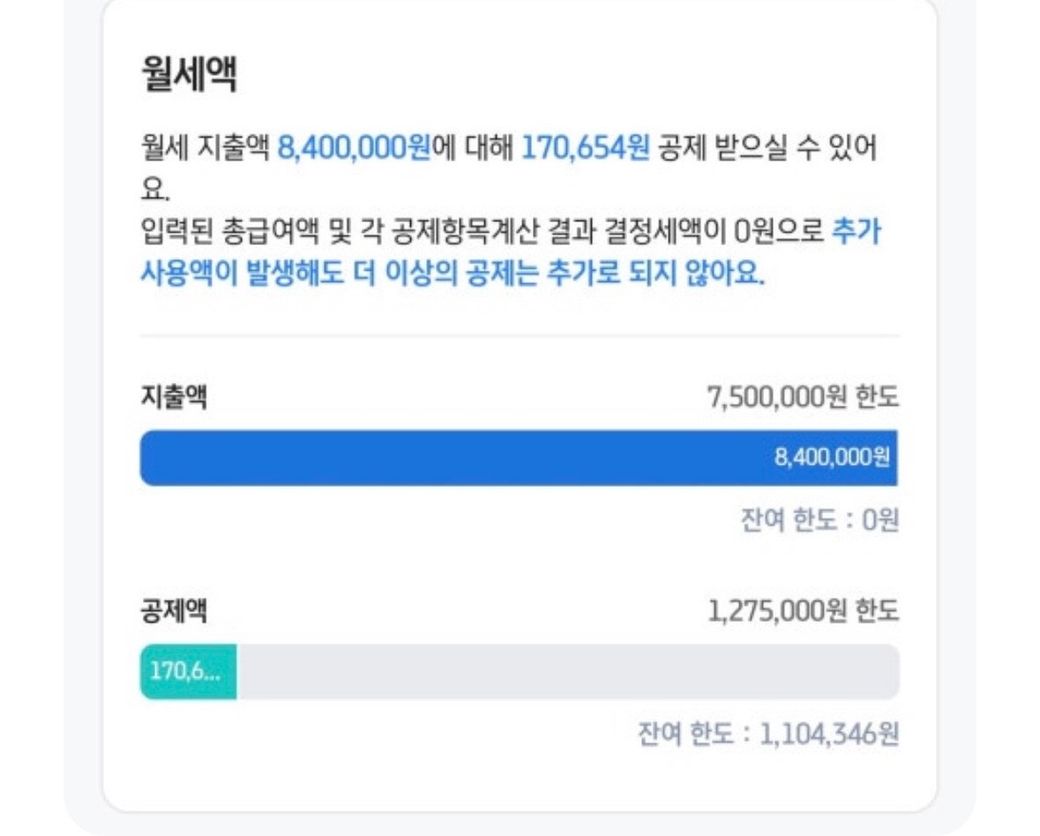Click the 1,275,000원 한도 limit text
The image size is (1040, 836).
803,611
